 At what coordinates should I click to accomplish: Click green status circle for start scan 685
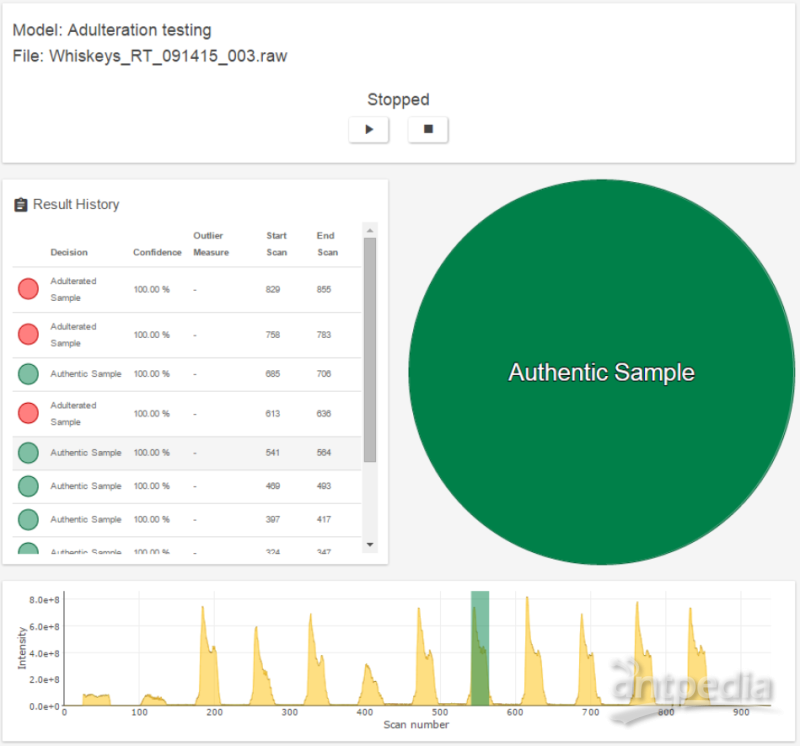coord(28,374)
